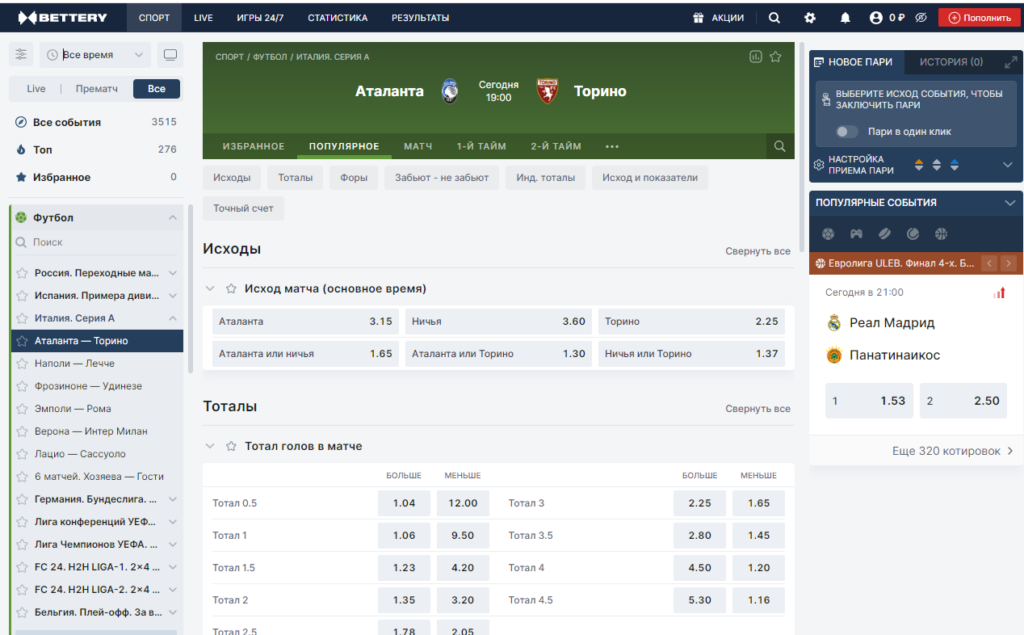Open the search icon in top navigation
Screen dimensions: 1024x635
pyautogui.click(x=774, y=18)
